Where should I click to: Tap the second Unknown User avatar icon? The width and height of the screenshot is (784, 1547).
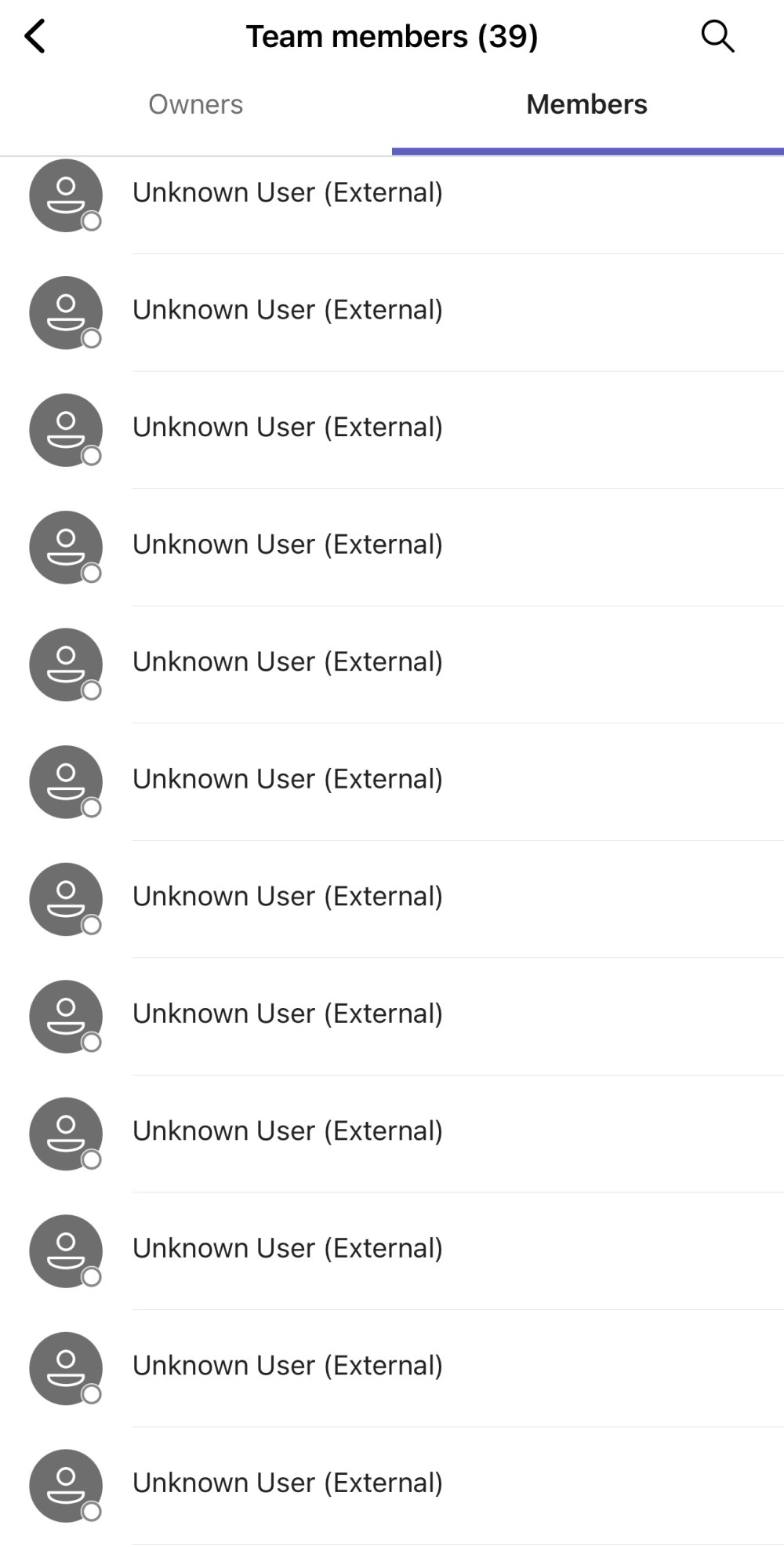click(66, 312)
